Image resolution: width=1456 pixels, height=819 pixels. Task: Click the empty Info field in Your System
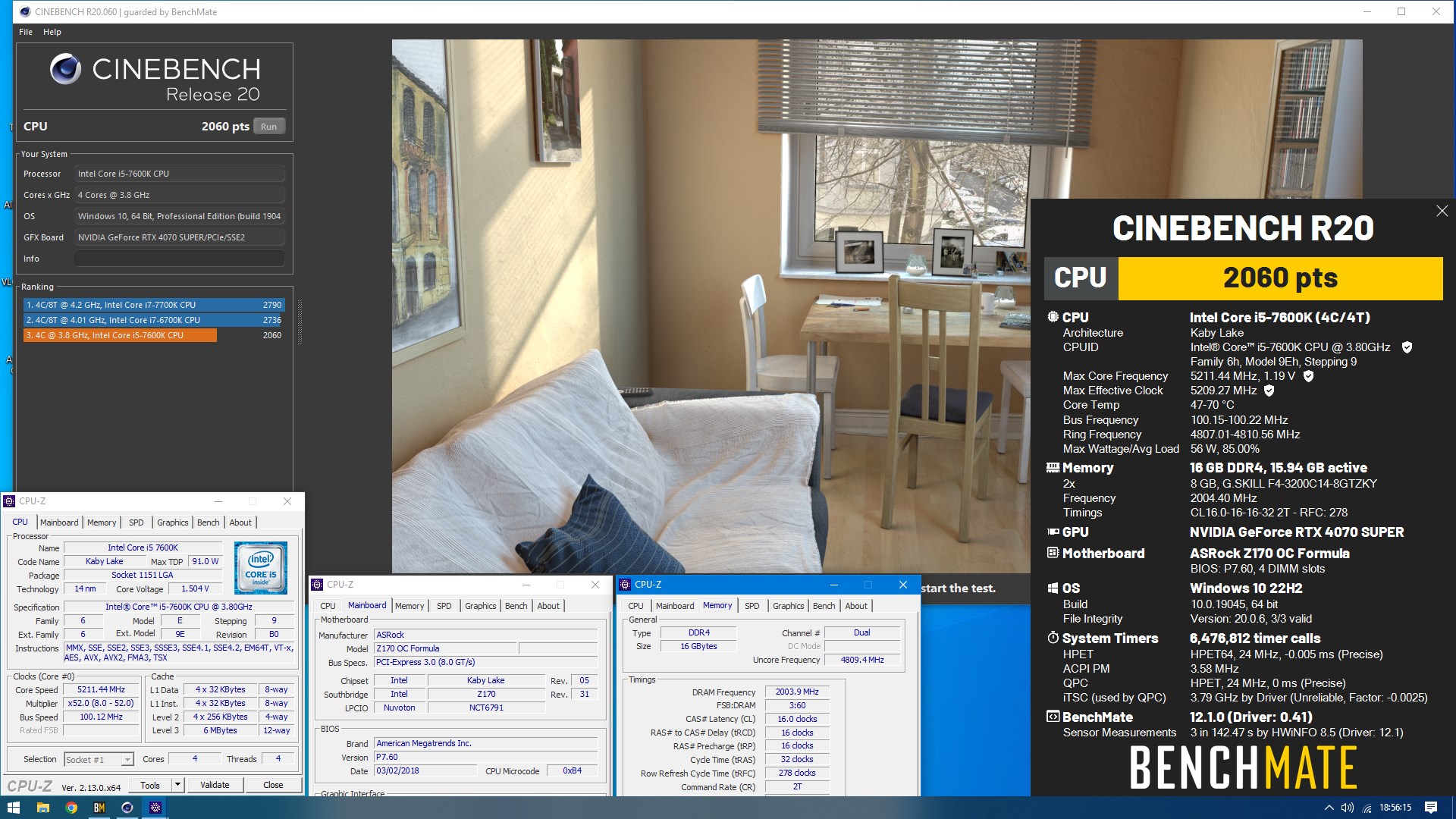pos(180,259)
